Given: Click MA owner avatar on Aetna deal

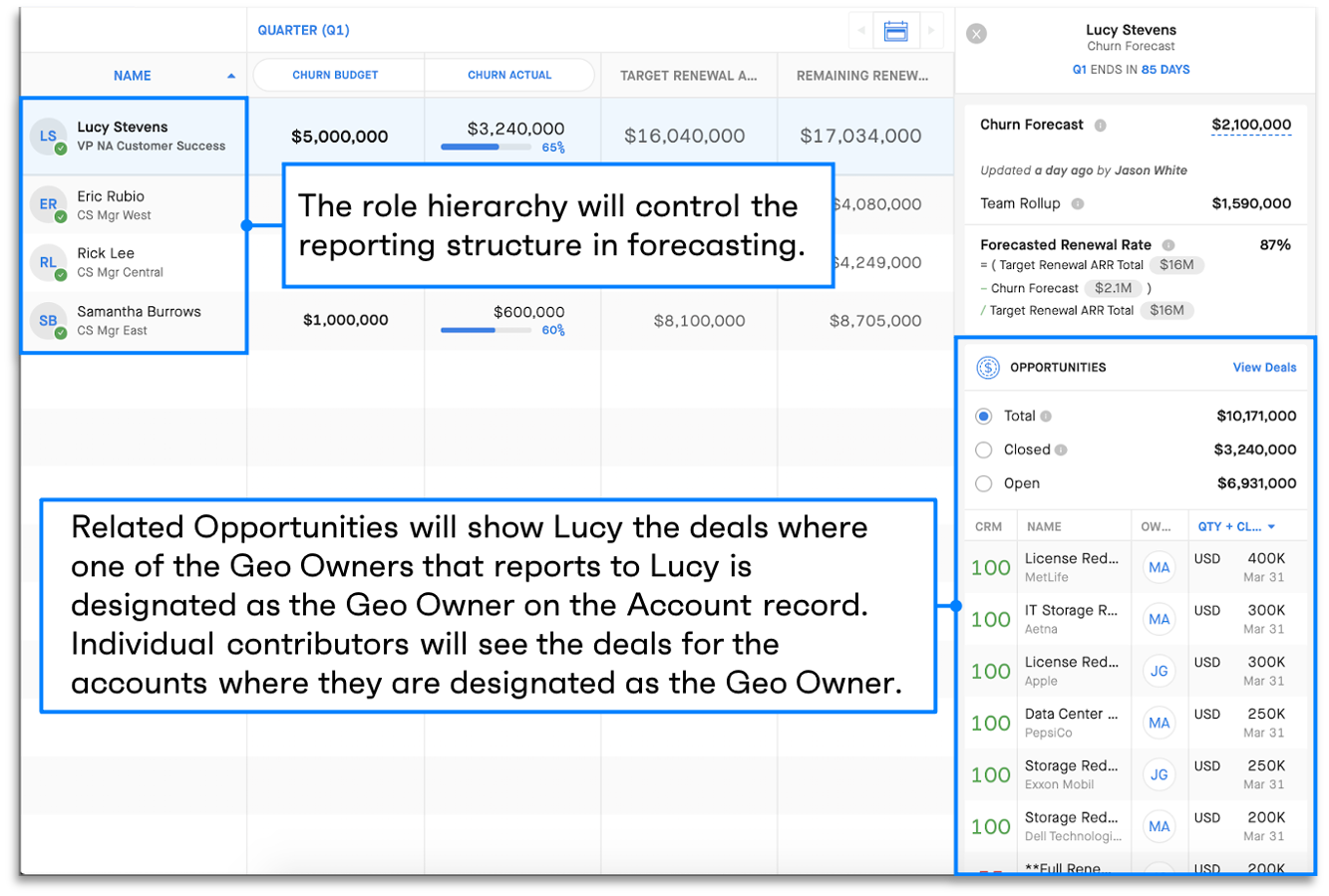Looking at the screenshot, I should coord(1159,620).
